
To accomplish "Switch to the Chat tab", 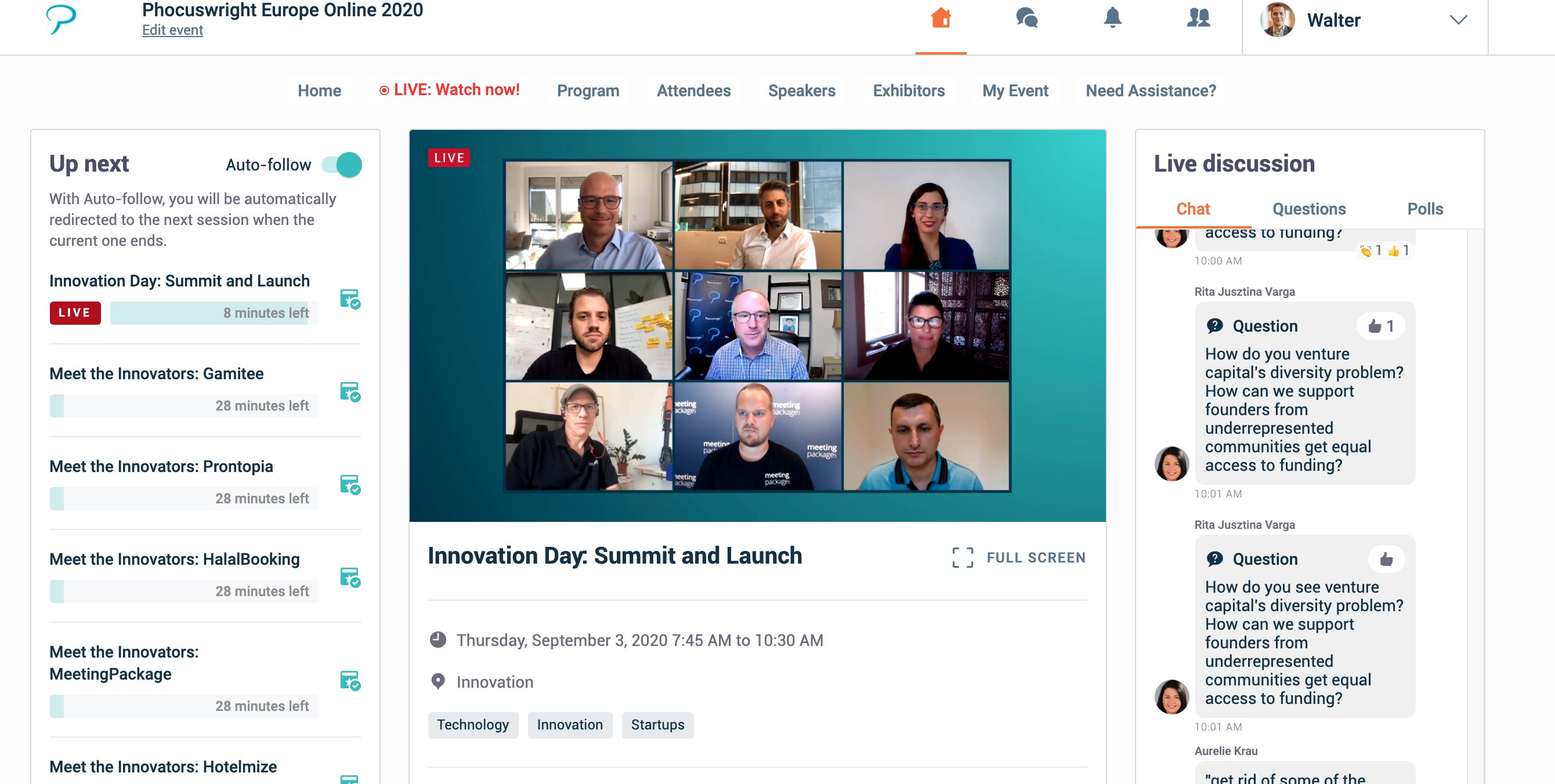I will tap(1193, 209).
